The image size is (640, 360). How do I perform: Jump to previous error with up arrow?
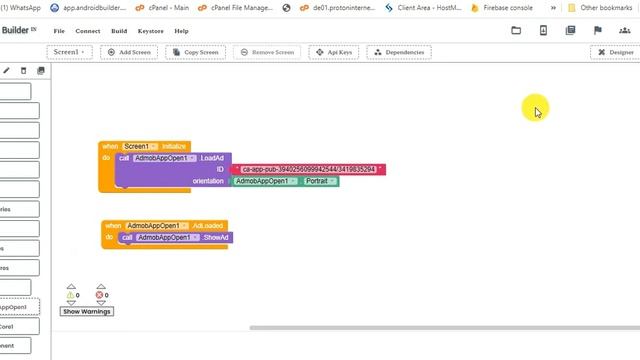101,287
